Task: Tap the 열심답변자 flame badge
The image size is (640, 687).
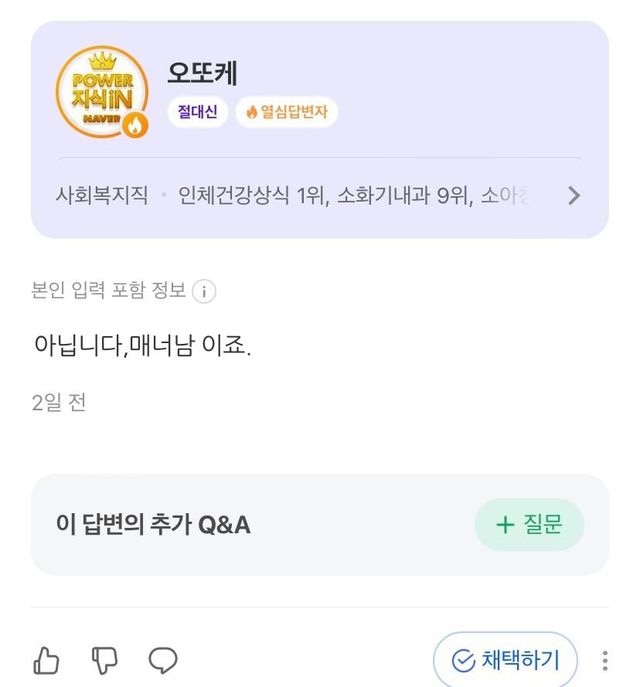Action: coord(286,112)
